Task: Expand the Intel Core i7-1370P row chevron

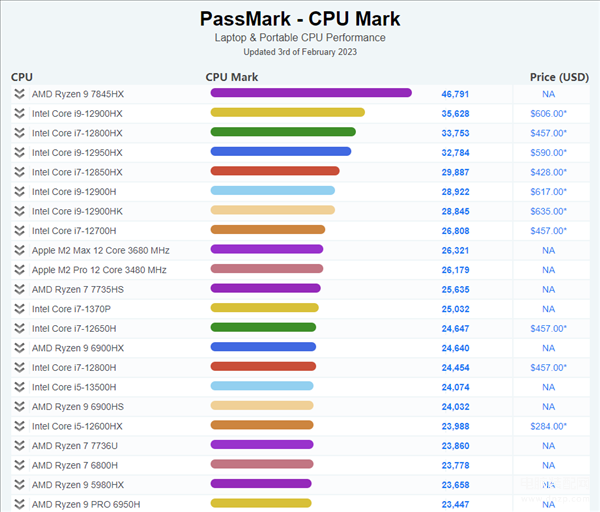Action: coord(19,308)
